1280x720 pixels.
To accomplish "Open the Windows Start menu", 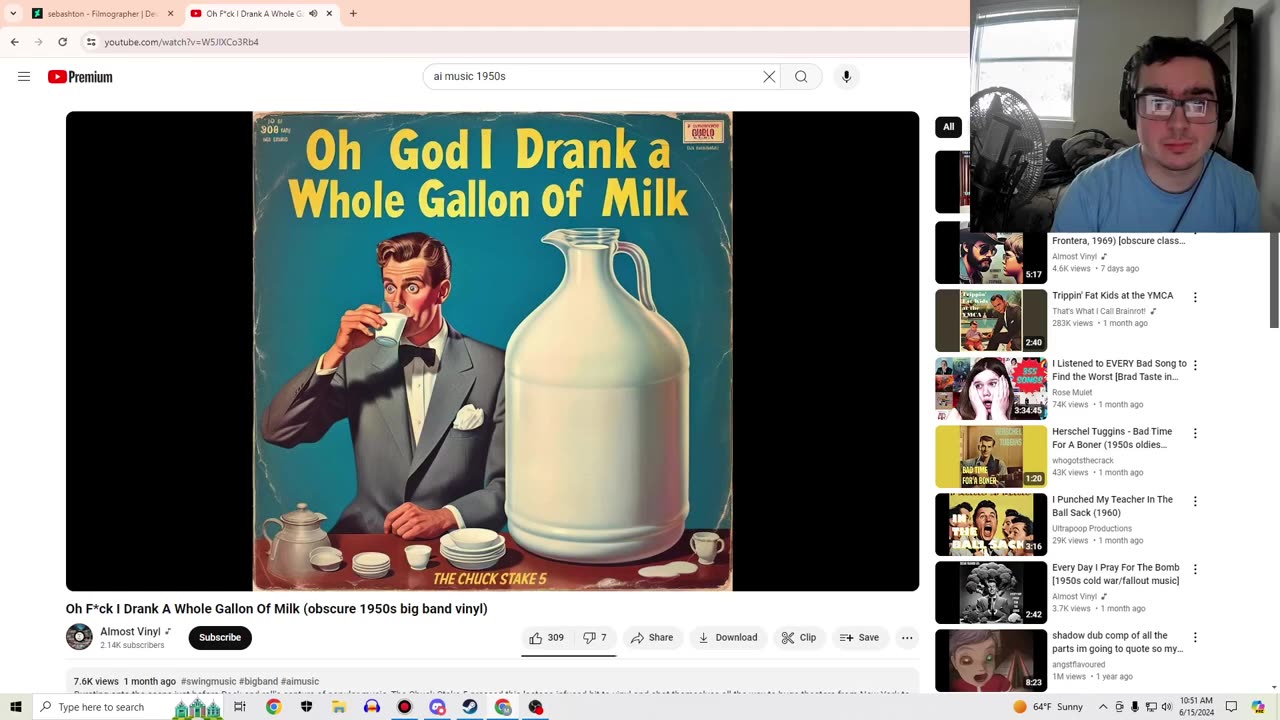I will (16, 707).
